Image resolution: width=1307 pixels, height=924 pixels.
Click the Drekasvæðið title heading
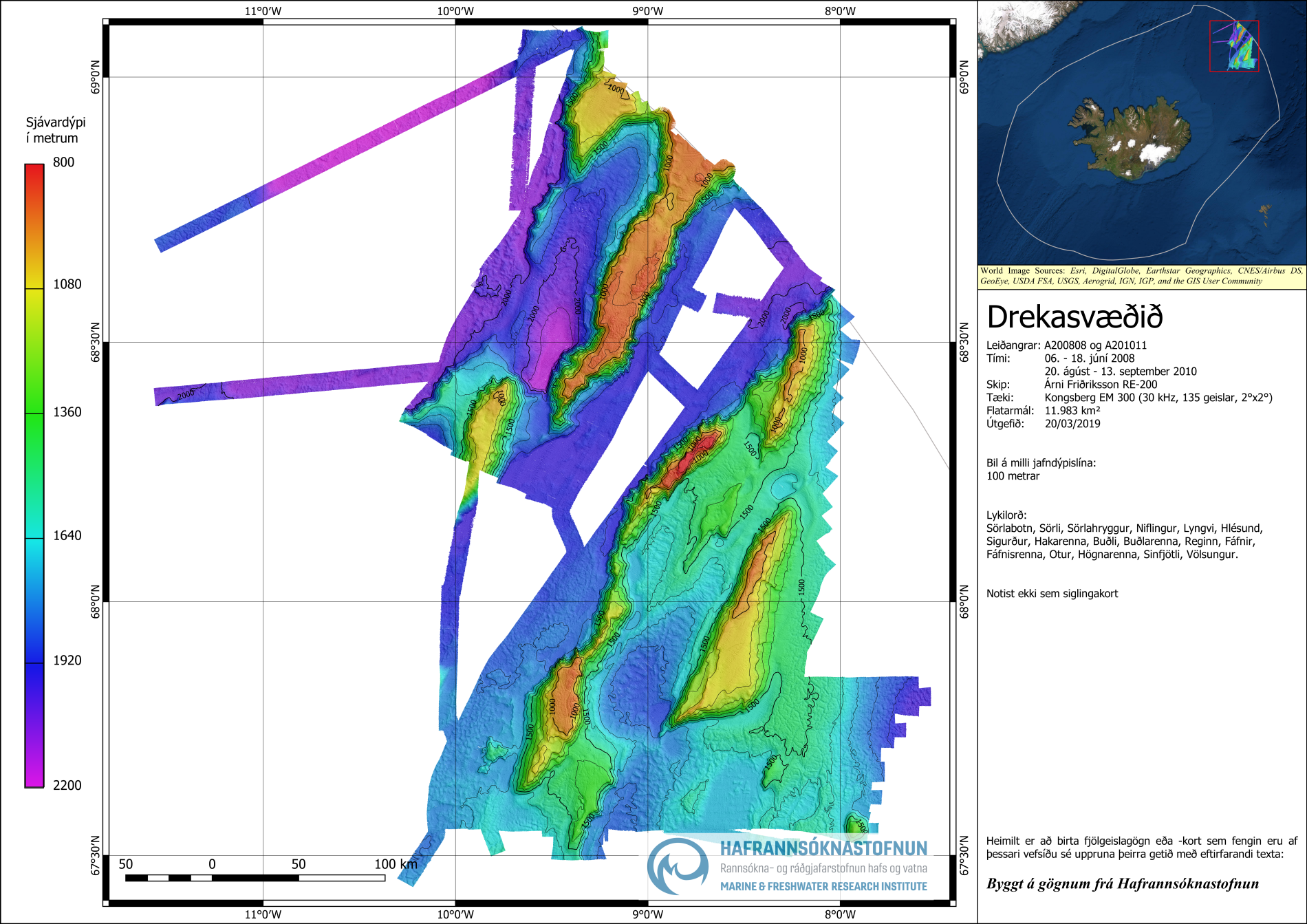pyautogui.click(x=1074, y=317)
